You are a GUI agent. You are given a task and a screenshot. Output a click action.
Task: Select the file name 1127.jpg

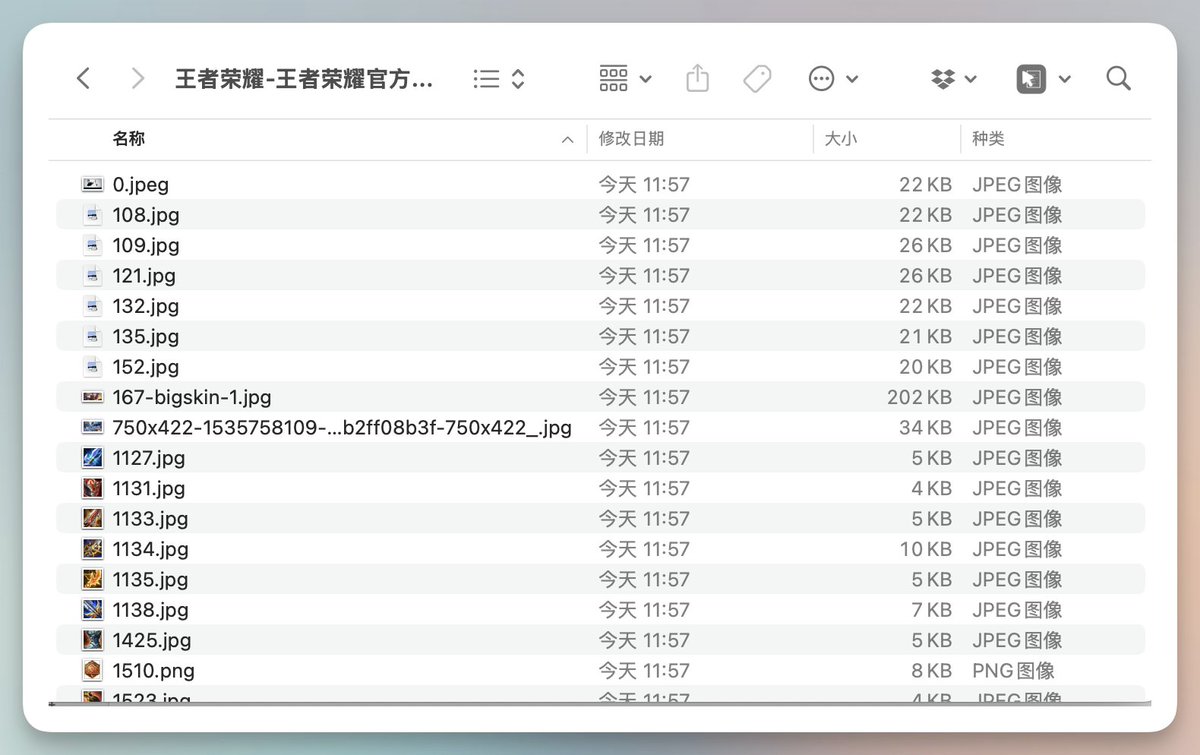coord(149,458)
